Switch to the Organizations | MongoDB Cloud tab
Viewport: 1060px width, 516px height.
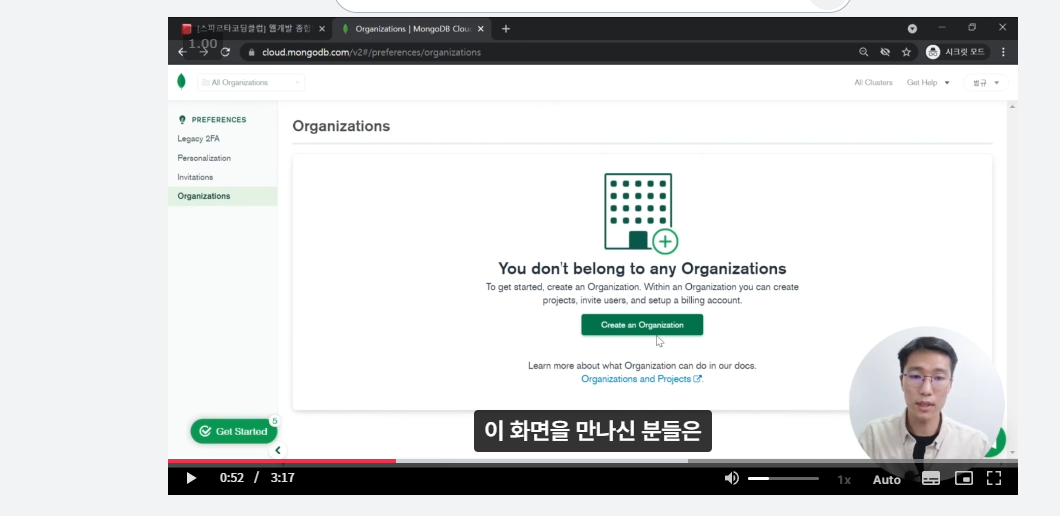click(411, 28)
